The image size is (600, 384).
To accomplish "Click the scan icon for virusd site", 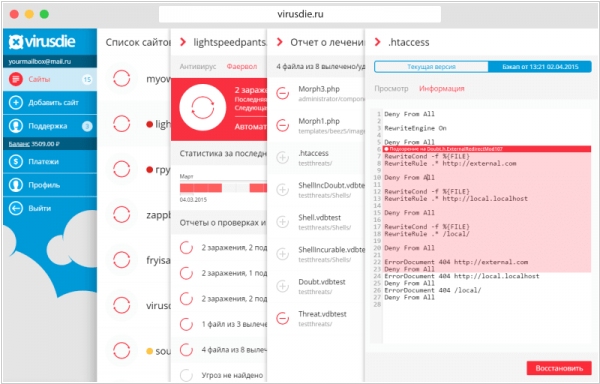I will [x=121, y=305].
